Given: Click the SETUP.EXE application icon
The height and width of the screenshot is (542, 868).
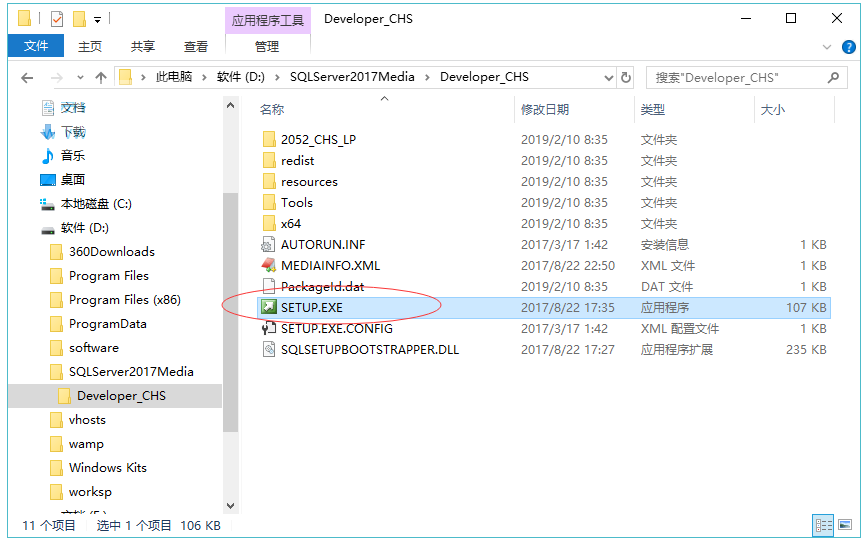Looking at the screenshot, I should [x=268, y=307].
